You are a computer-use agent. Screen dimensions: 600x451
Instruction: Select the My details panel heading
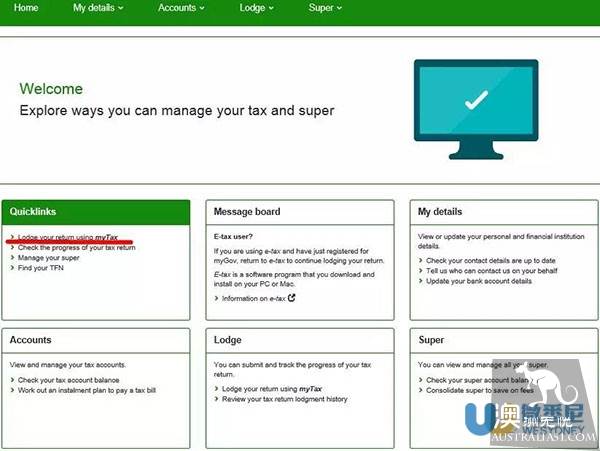pos(440,212)
